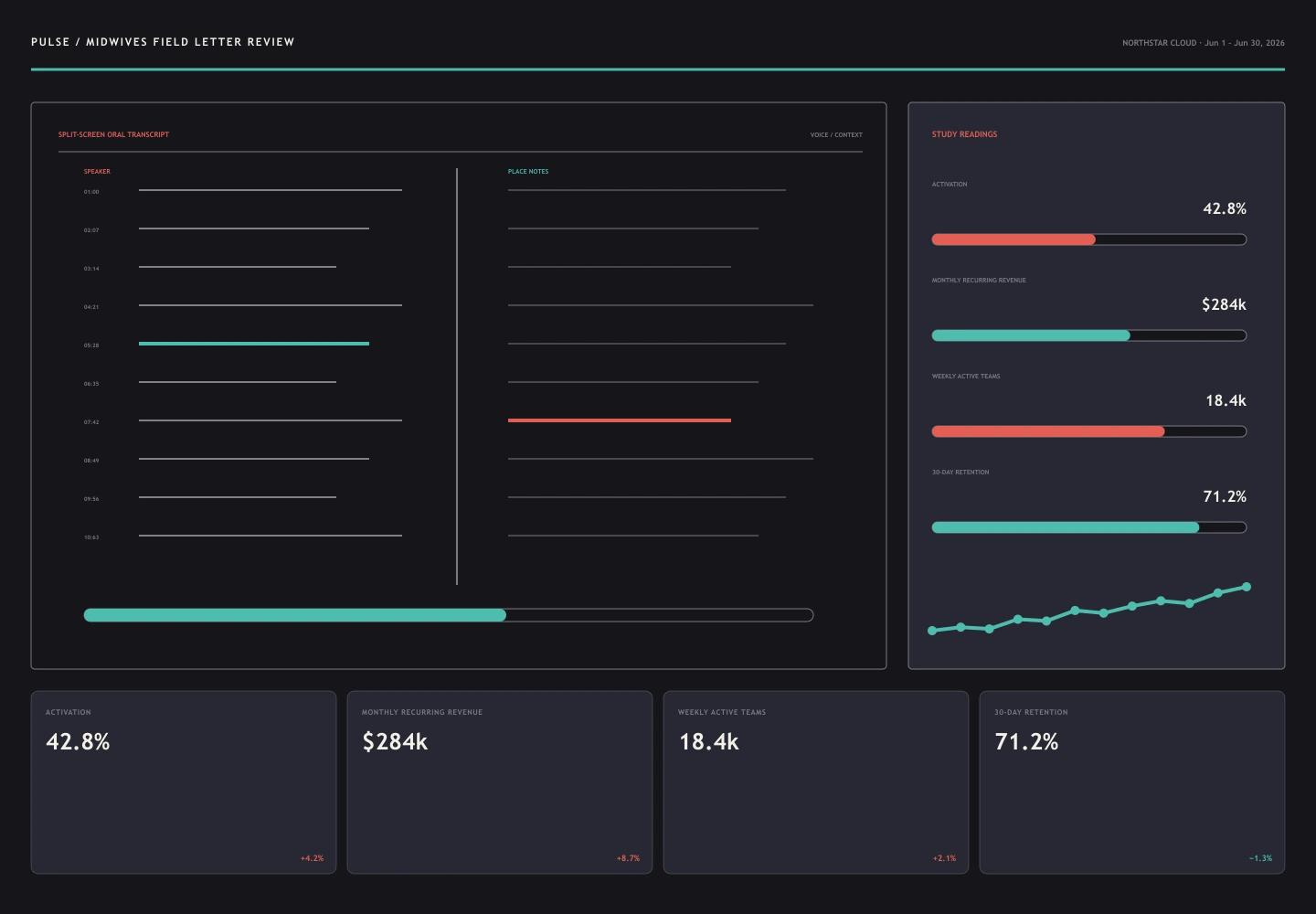The width and height of the screenshot is (1316, 914).
Task: Click the Monthly Recurring Revenue bar in Study Readings
Action: pyautogui.click(x=1089, y=335)
